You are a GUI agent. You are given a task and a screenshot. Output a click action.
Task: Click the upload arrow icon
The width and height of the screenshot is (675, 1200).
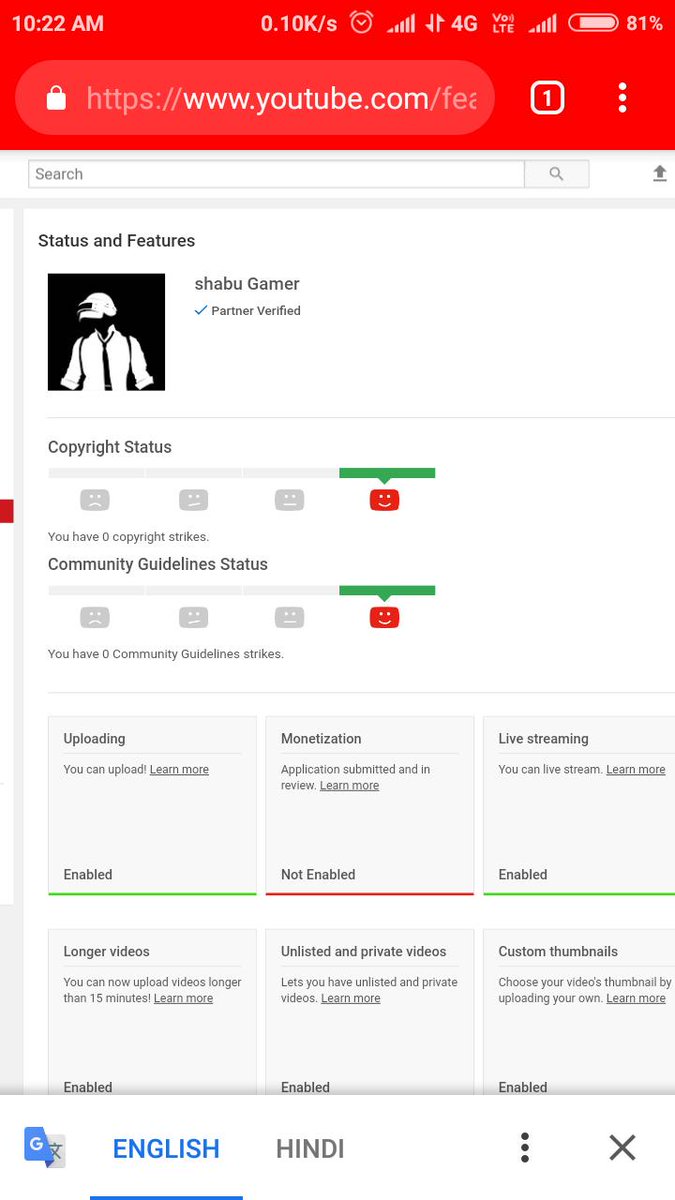(660, 174)
